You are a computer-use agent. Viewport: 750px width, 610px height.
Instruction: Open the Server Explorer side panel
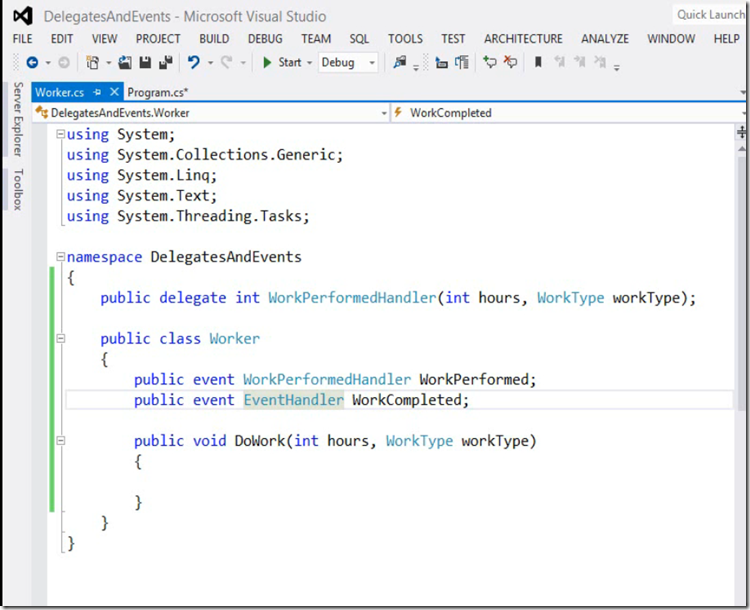tap(18, 119)
